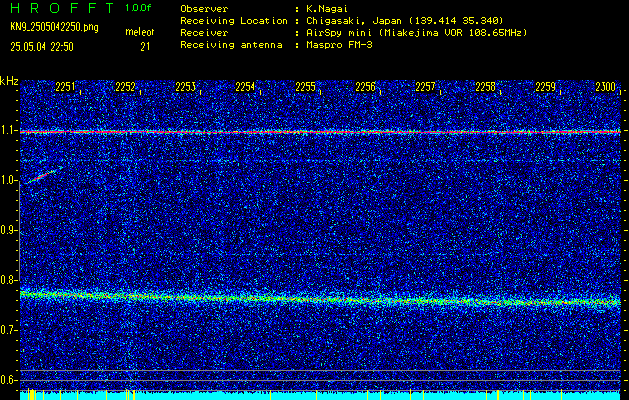Select the Chigasaki, Japan coordinates text
This screenshot has width=629, height=400.
(x=405, y=20)
